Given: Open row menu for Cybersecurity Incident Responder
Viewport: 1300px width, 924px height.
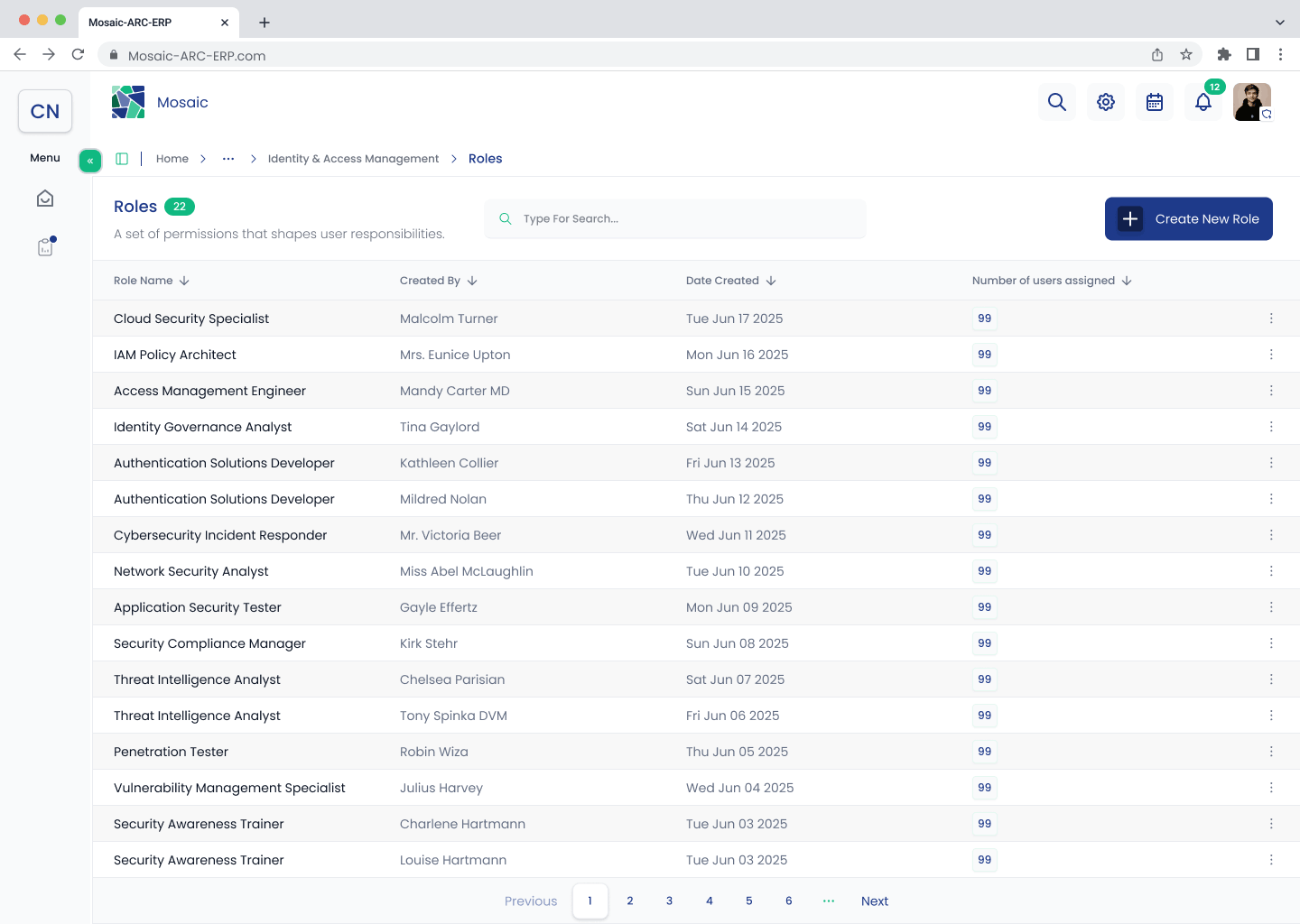Looking at the screenshot, I should (1271, 535).
